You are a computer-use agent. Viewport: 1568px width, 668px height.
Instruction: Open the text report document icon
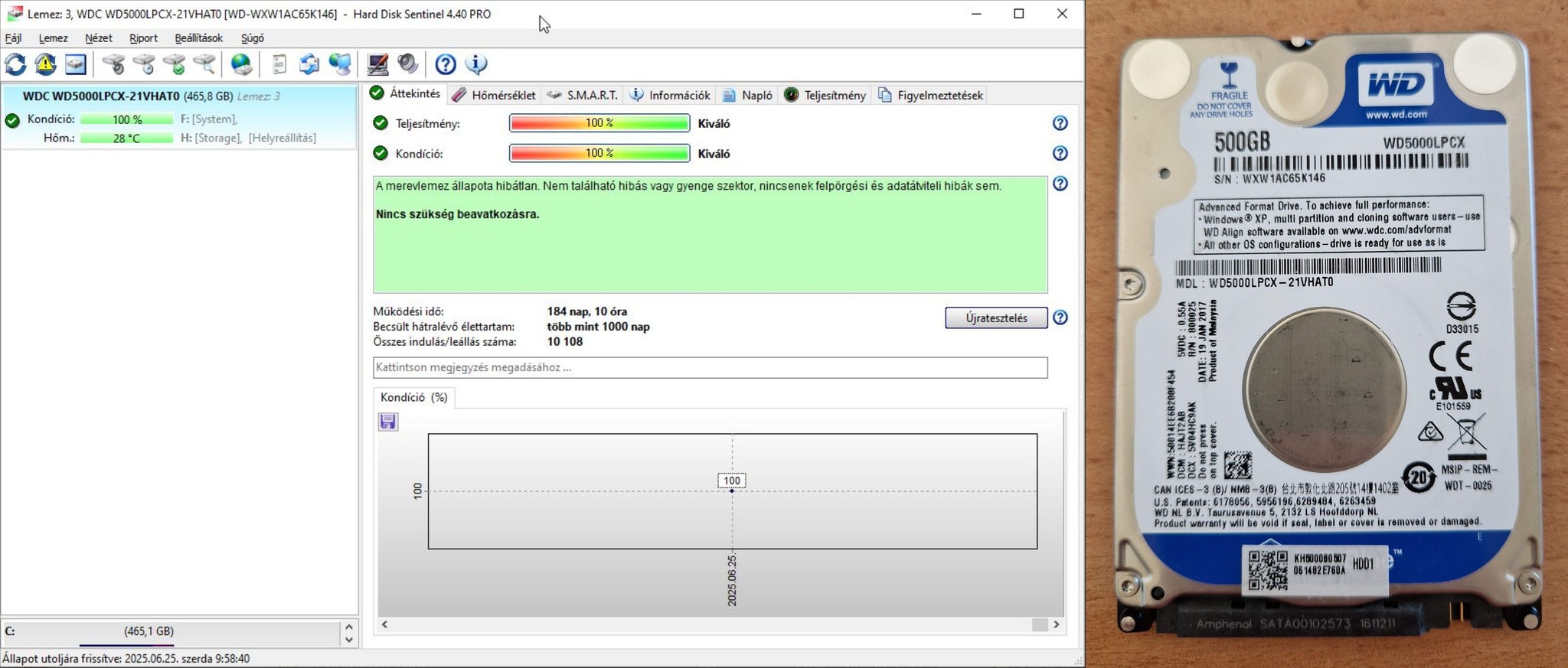pos(279,64)
